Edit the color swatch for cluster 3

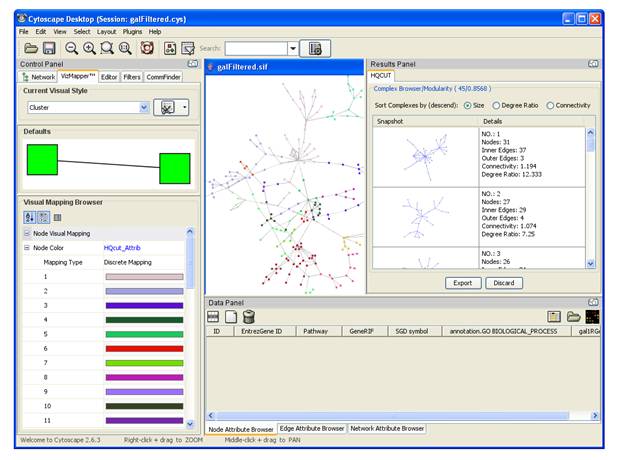pos(144,305)
